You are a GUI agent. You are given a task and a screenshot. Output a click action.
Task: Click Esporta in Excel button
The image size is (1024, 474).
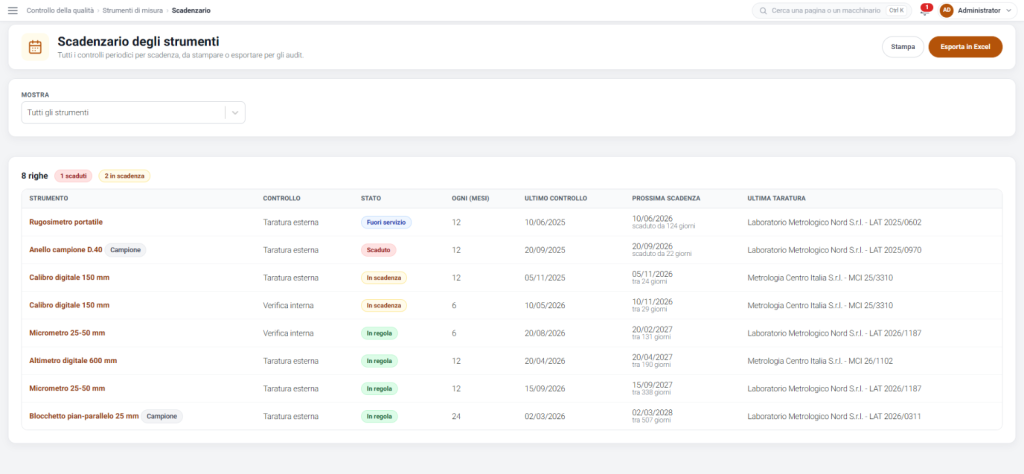(965, 47)
